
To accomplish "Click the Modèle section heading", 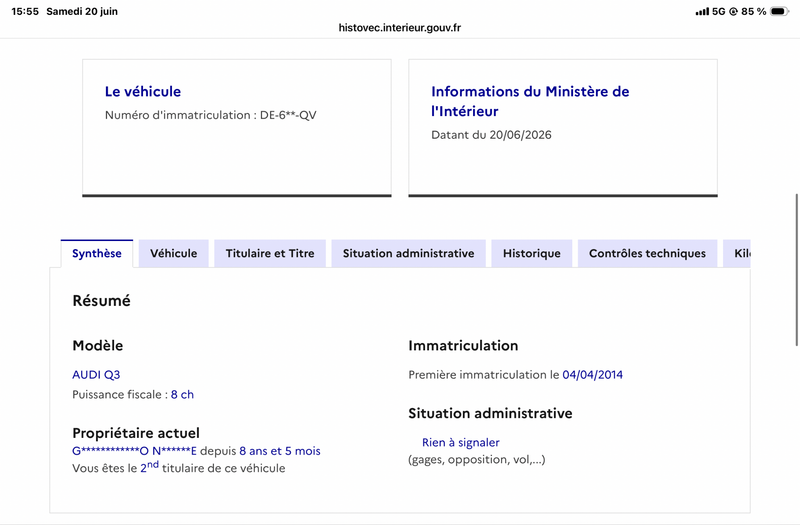I will tap(98, 345).
